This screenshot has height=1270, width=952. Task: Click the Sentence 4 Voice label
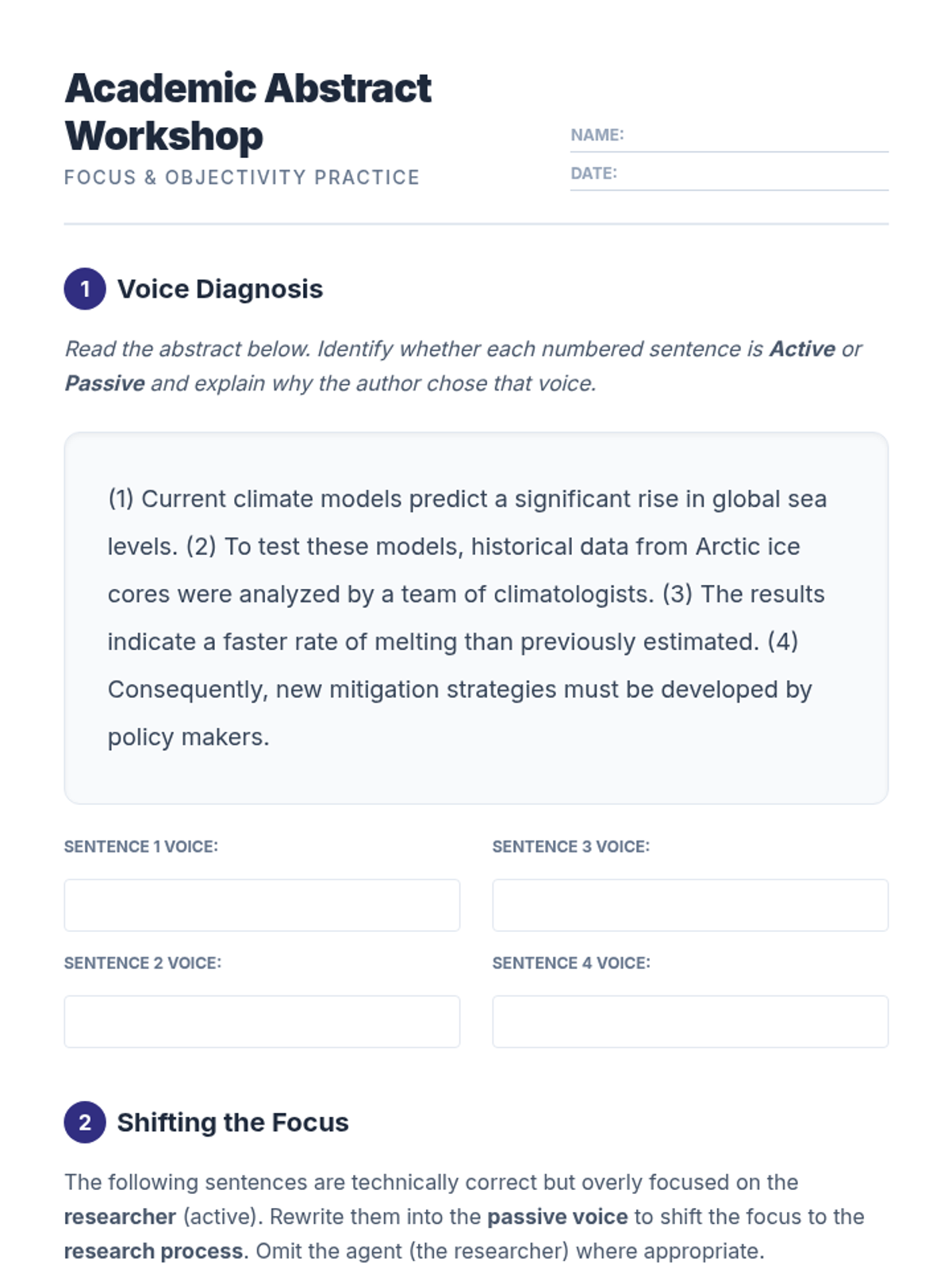[571, 963]
